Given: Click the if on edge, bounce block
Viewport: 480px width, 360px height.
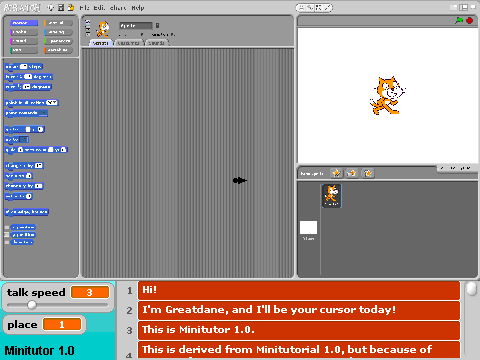Looking at the screenshot, I should tap(27, 212).
